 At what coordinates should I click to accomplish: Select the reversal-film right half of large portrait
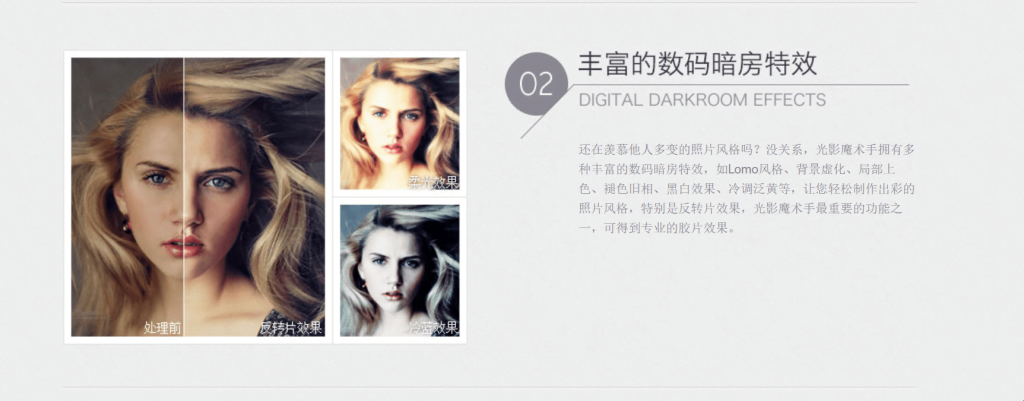click(255, 197)
